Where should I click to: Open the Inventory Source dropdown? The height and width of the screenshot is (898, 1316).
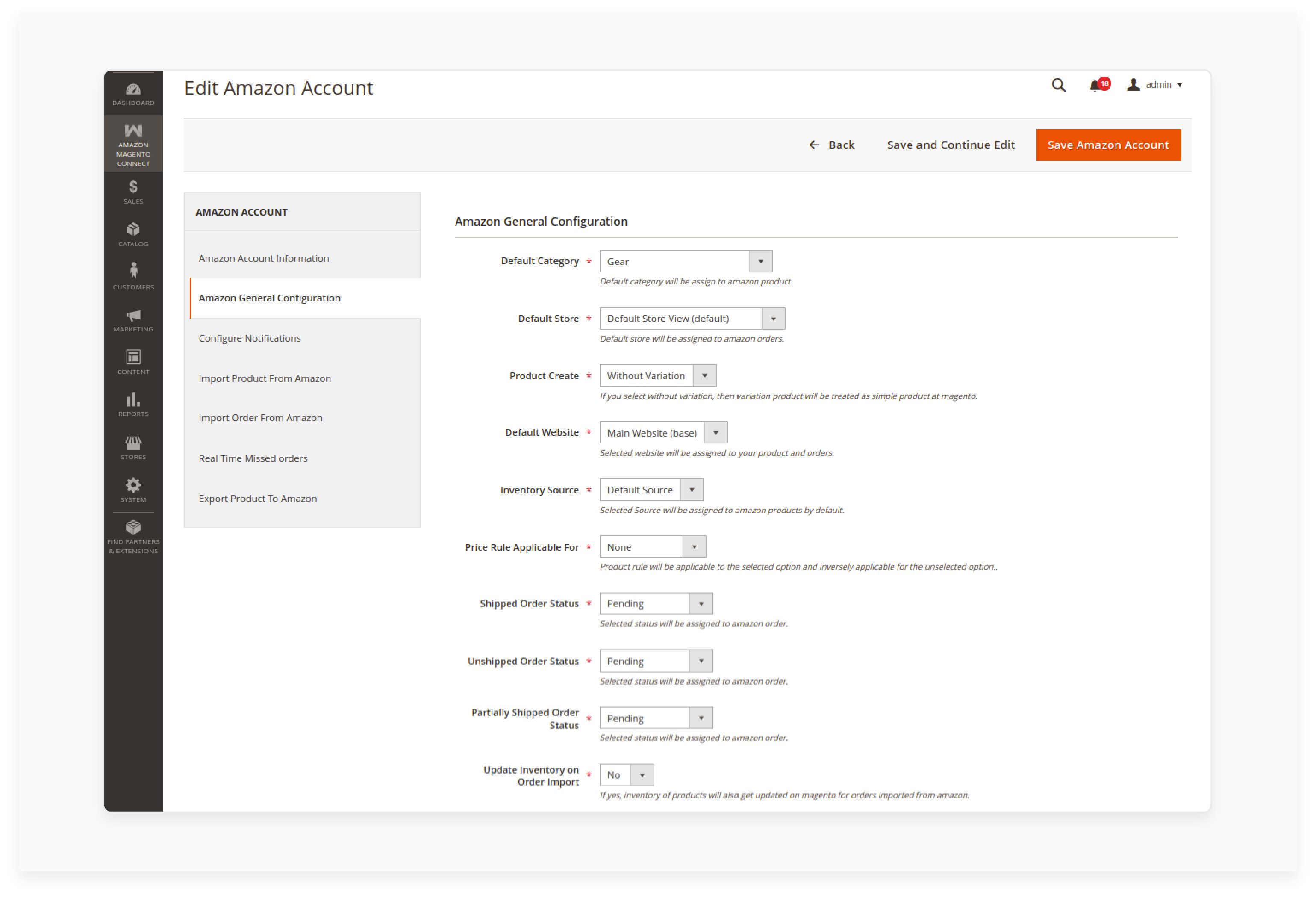coord(651,490)
